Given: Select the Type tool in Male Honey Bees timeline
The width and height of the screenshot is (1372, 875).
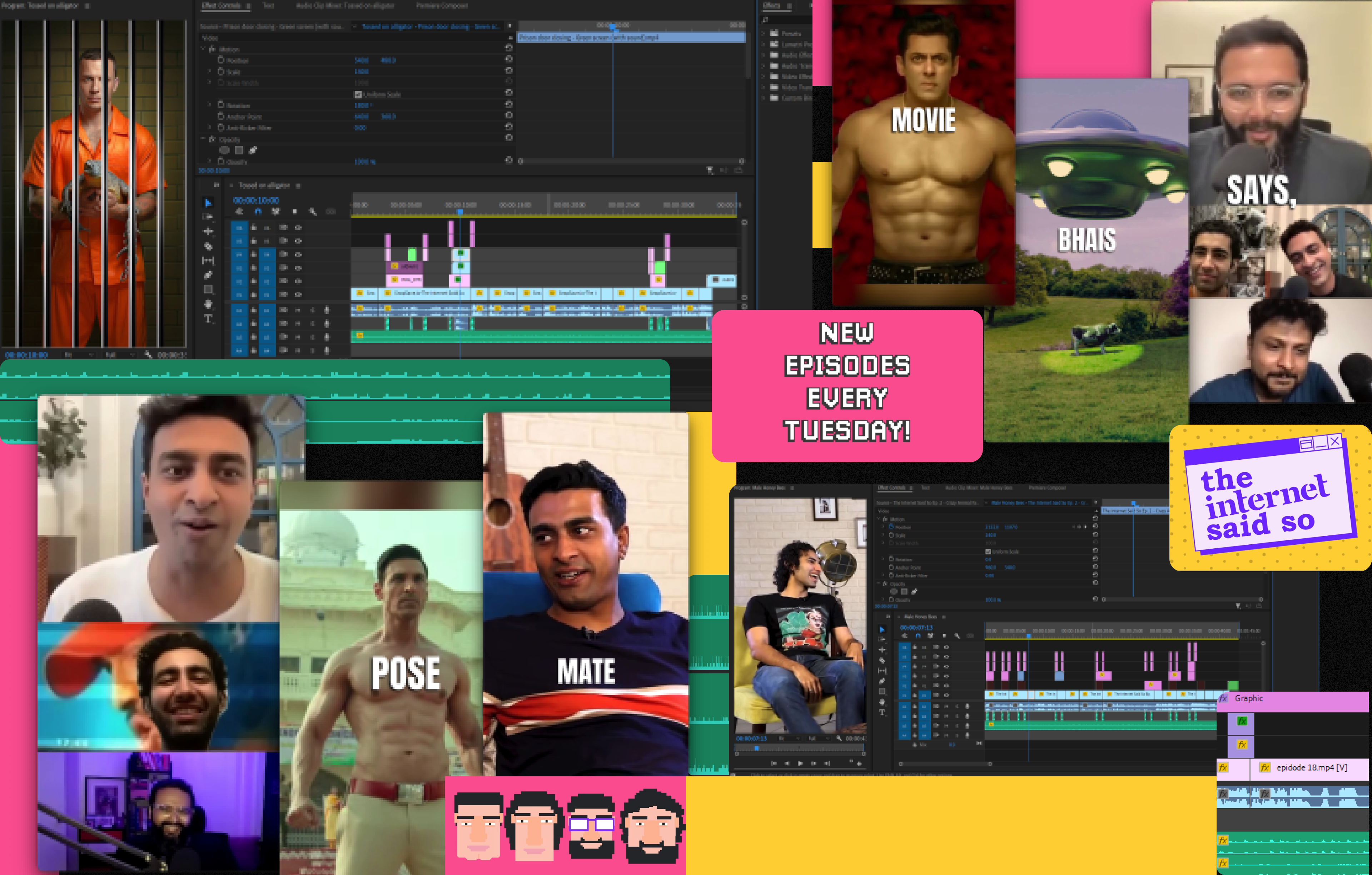Looking at the screenshot, I should point(882,712).
